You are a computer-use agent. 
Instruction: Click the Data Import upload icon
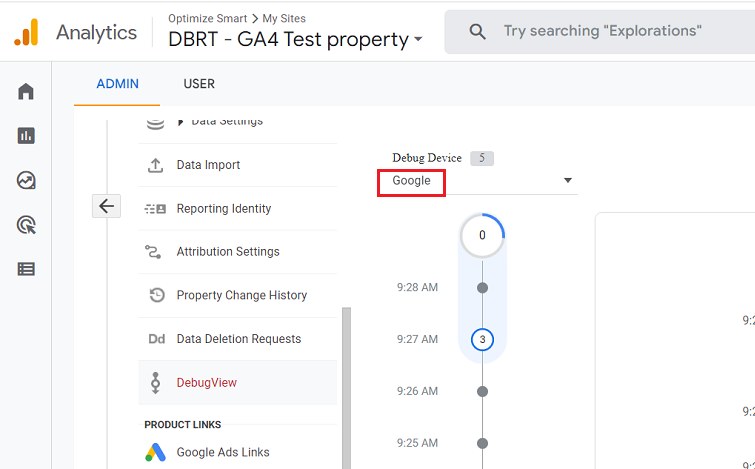point(155,165)
